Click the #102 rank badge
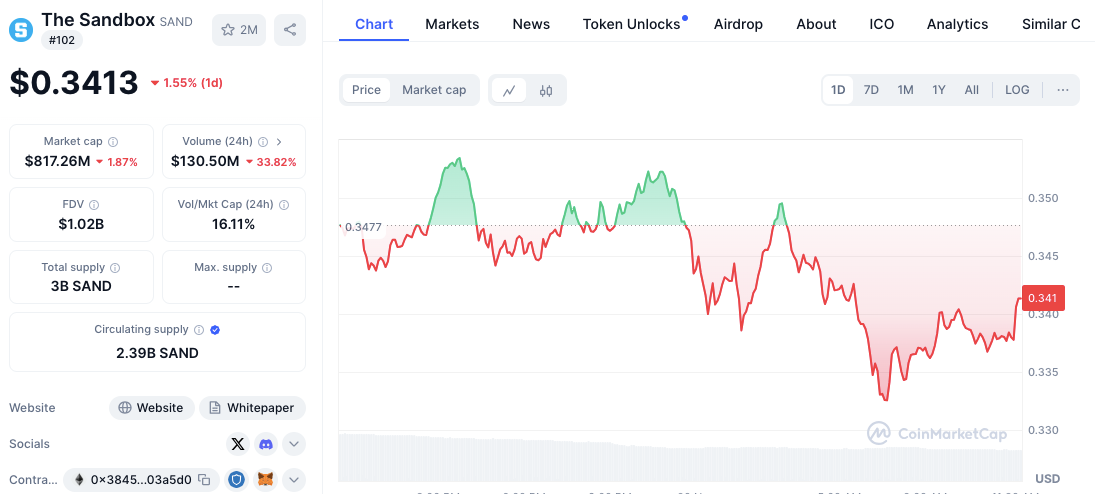Screen dimensions: 1095x494 point(62,40)
